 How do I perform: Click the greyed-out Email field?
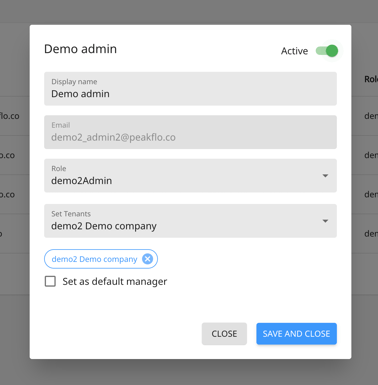[x=190, y=132]
